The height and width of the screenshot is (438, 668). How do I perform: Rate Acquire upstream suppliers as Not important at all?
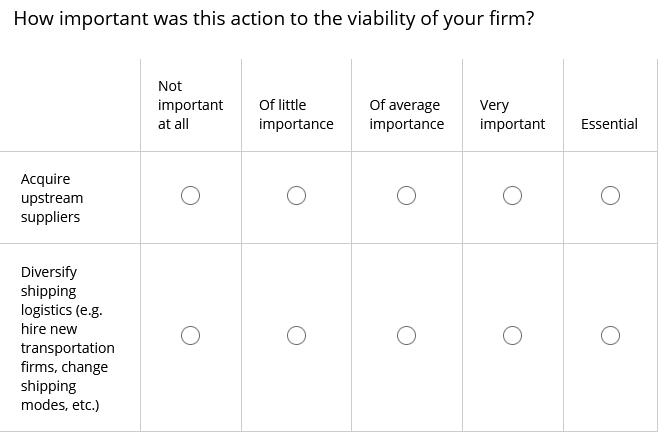(190, 196)
